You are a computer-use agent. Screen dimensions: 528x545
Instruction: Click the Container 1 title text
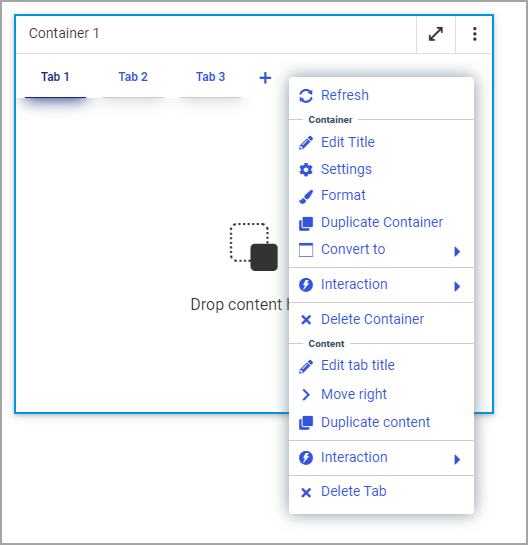(x=64, y=33)
